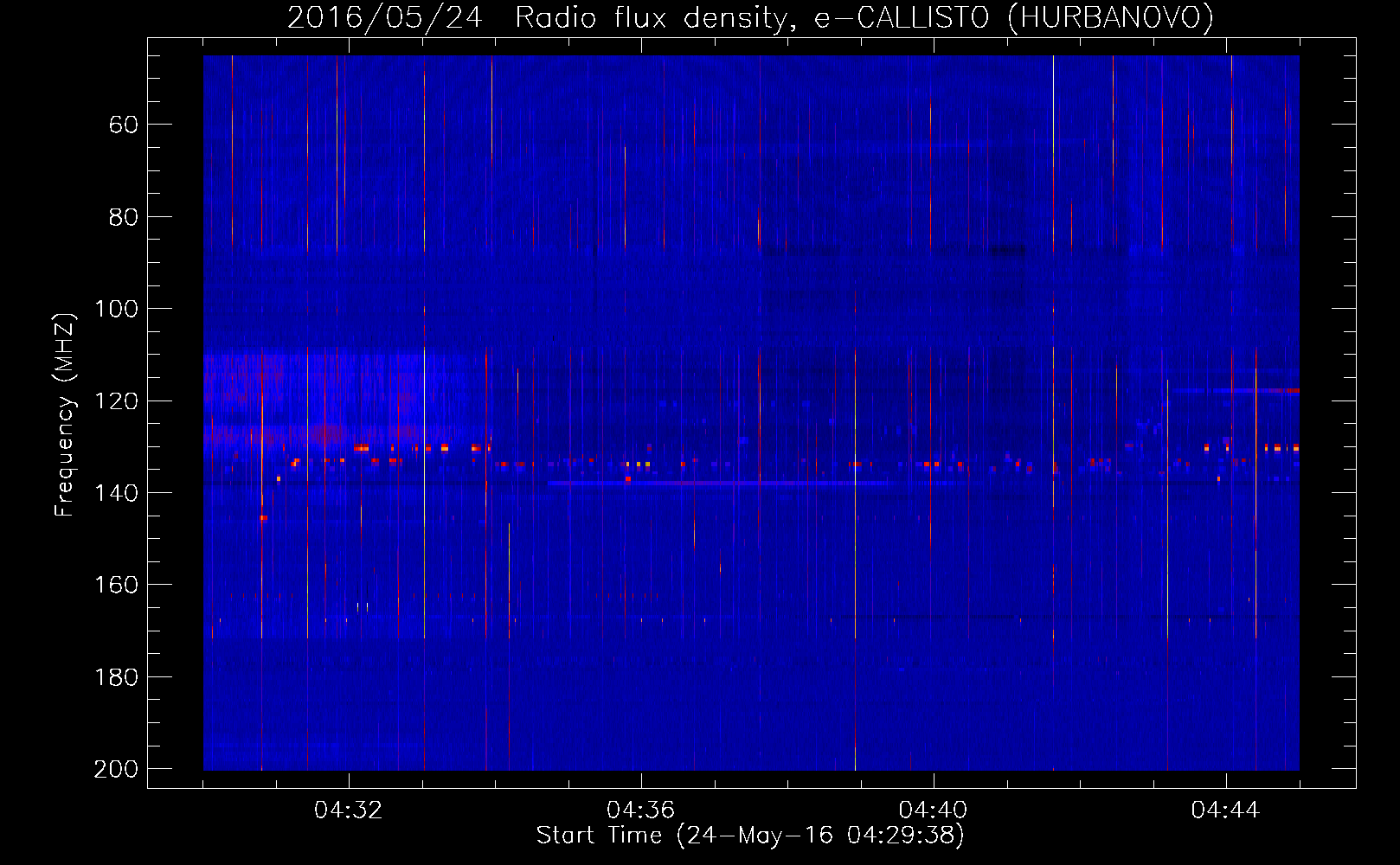This screenshot has height=865, width=1400.
Task: Click the frequency tick label "100"
Action: [117, 309]
